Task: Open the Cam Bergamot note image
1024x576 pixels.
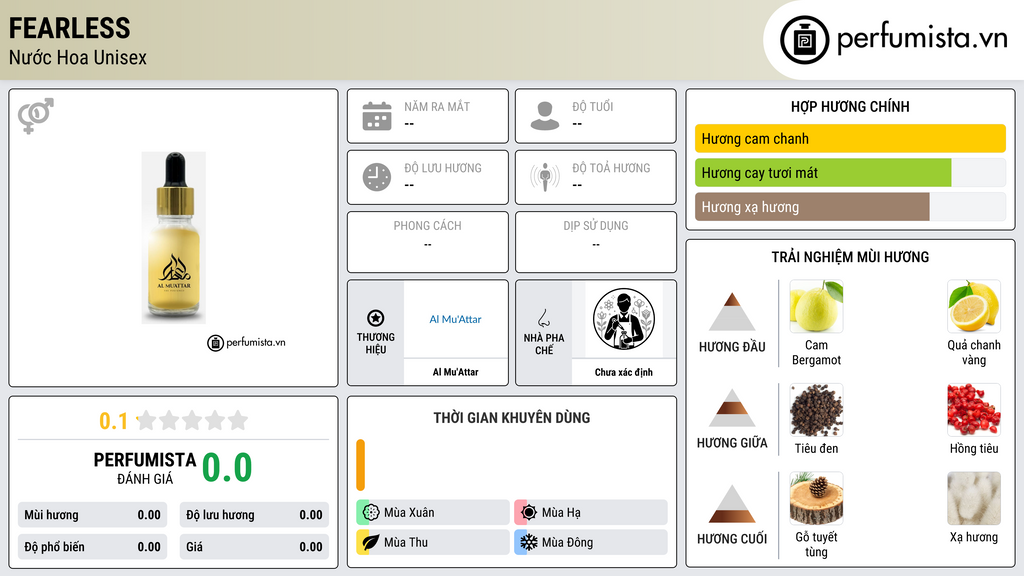Action: point(816,306)
